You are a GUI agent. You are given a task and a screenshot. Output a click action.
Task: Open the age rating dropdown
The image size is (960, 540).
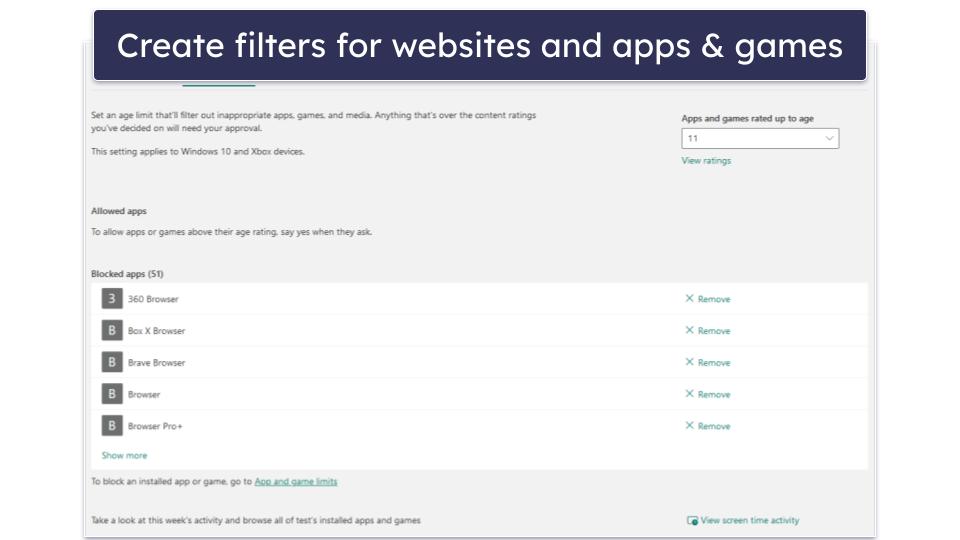(760, 139)
